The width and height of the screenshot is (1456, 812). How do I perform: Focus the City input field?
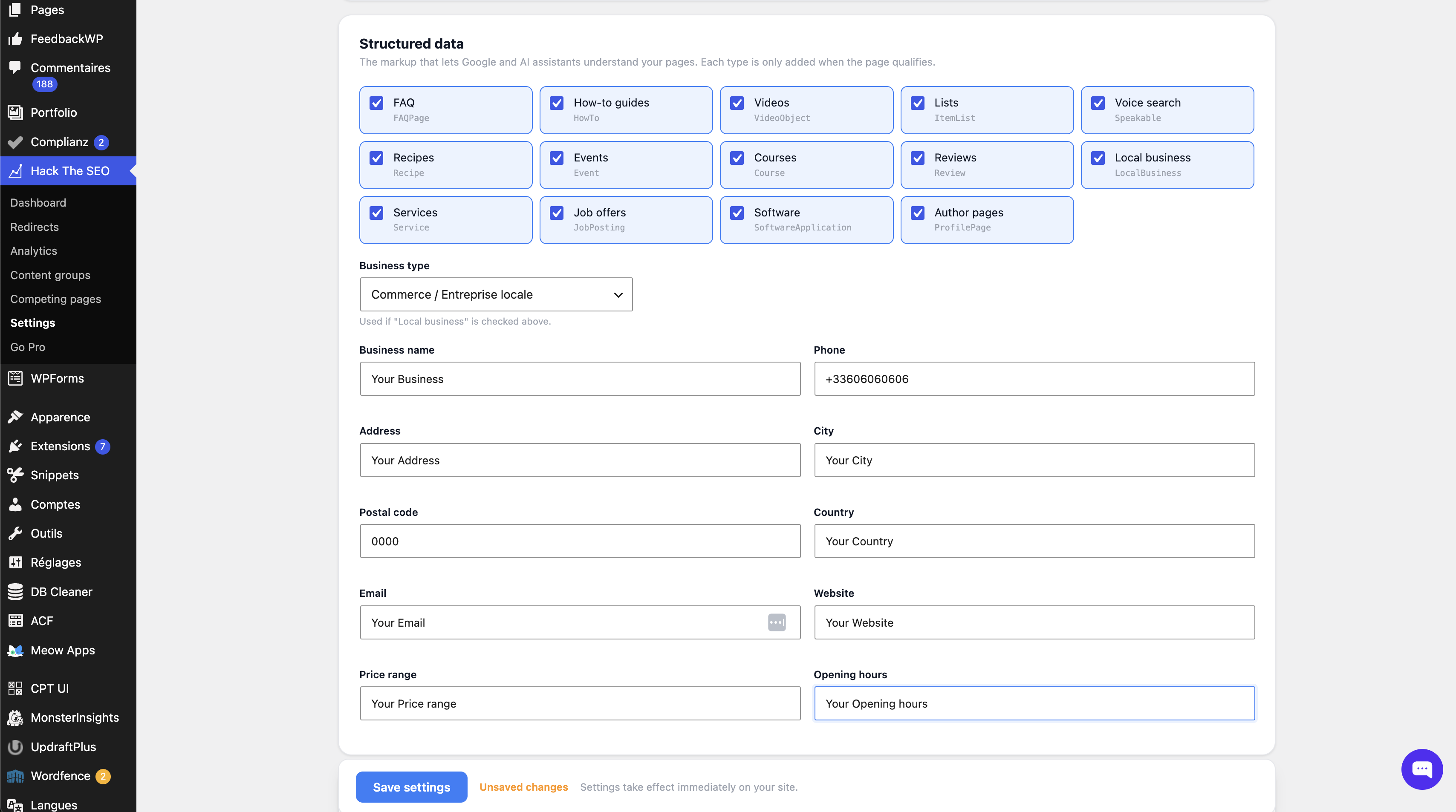[1034, 460]
